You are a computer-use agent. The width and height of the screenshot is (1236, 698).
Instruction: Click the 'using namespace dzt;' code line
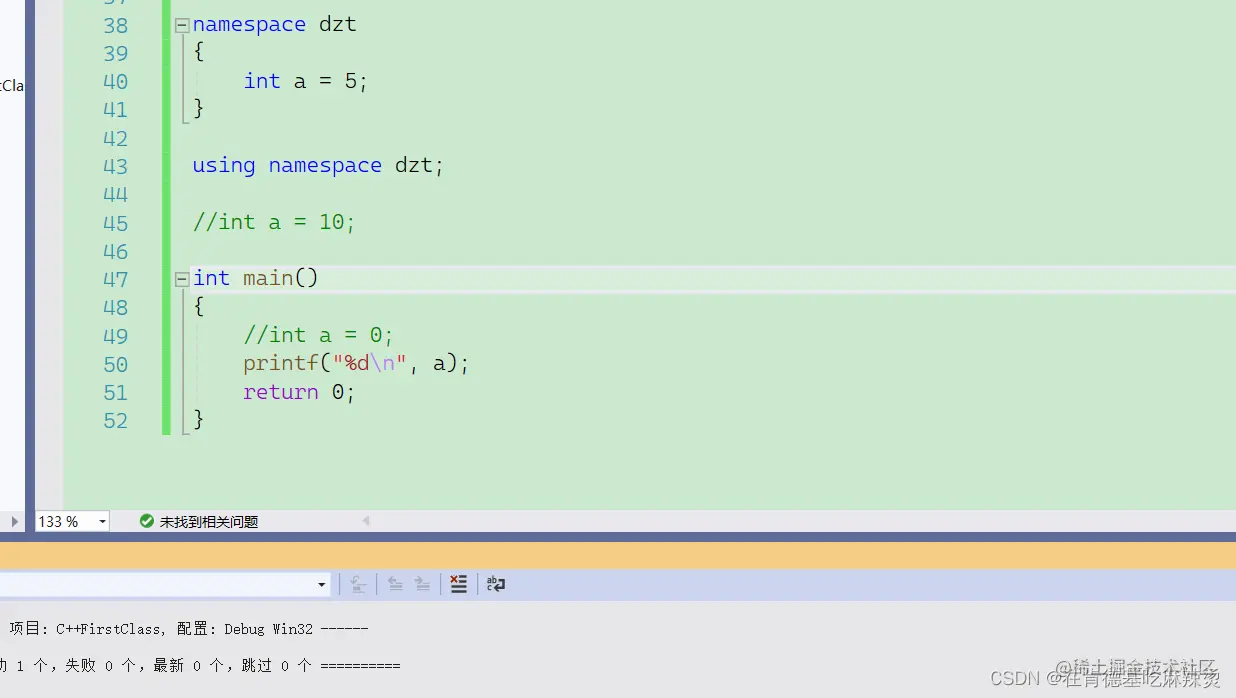pos(318,165)
